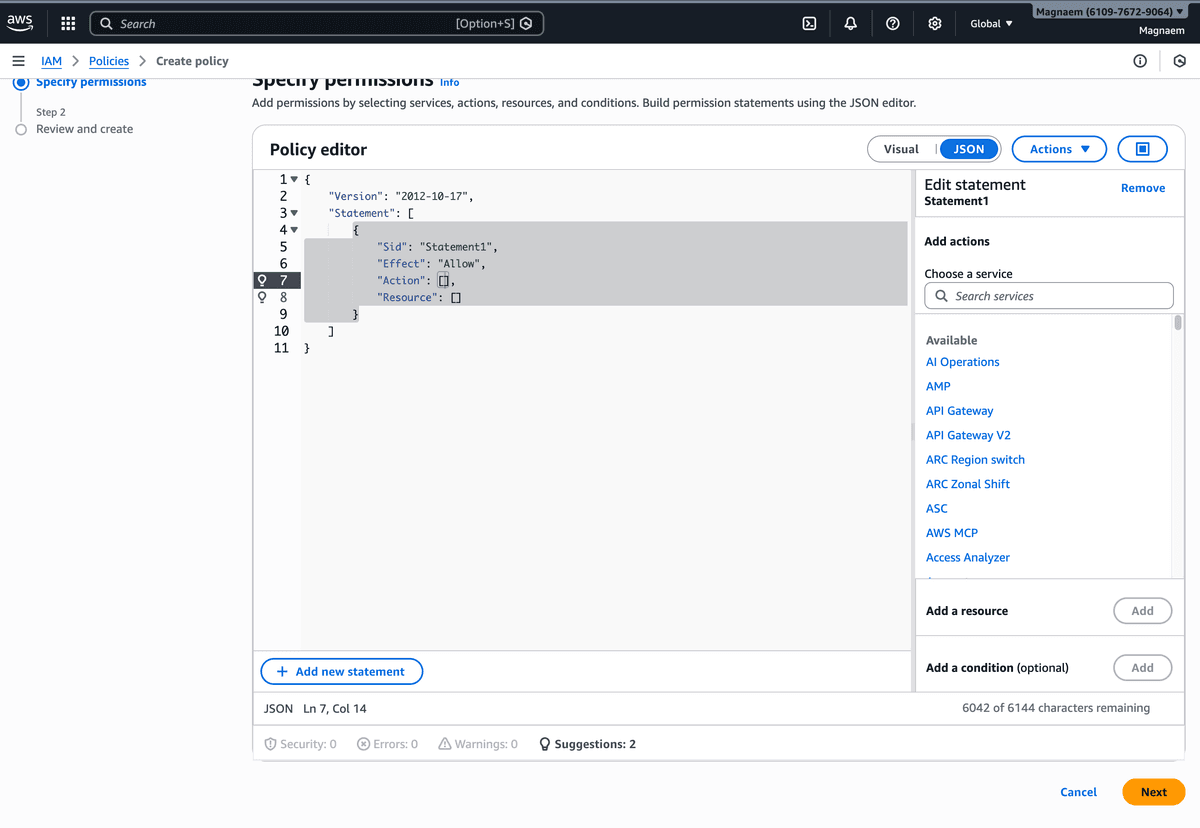Select the Specify permissions step radio

coord(21,82)
